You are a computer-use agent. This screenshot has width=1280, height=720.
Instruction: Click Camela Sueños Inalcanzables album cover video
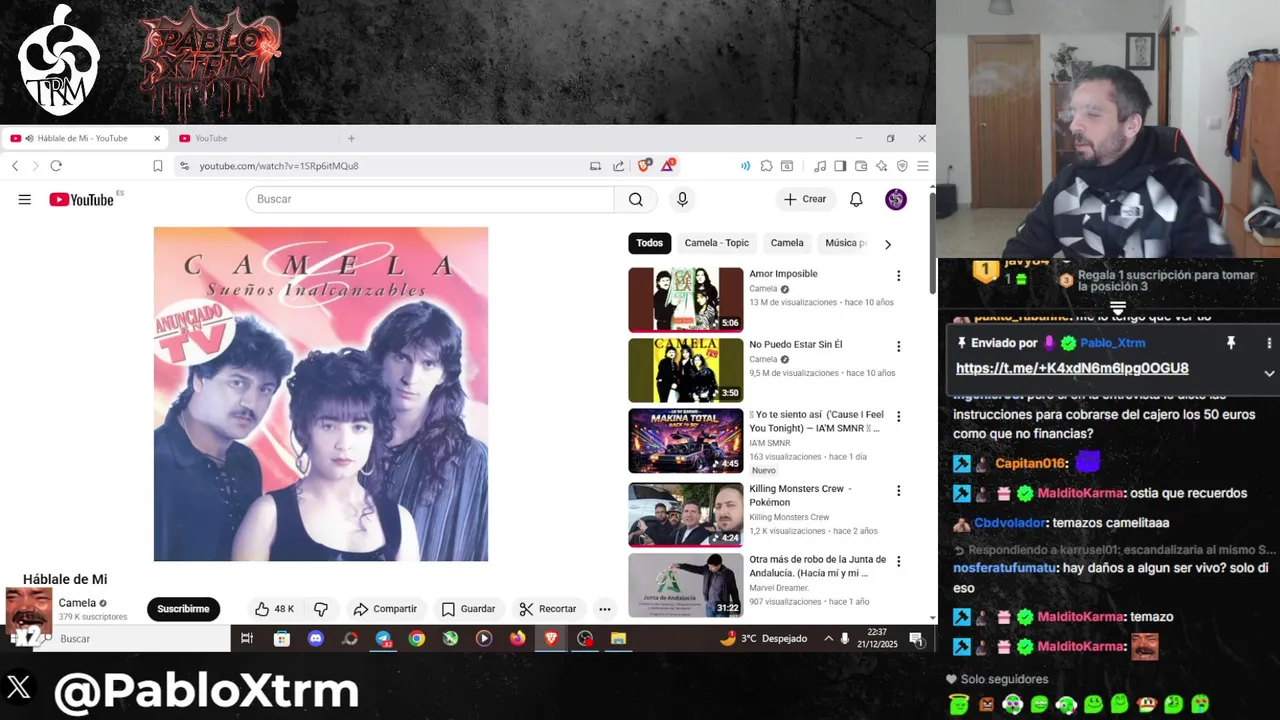point(321,394)
